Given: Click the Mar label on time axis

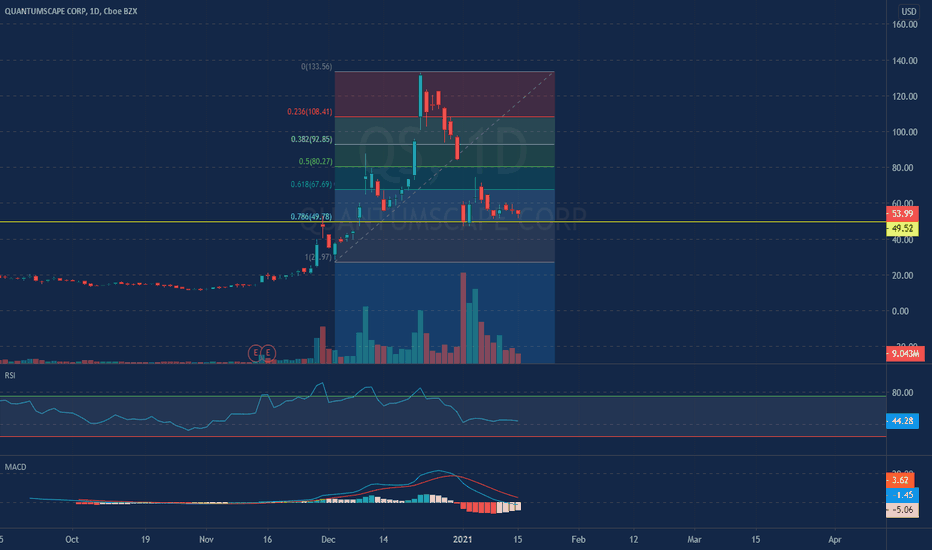Looking at the screenshot, I should [x=694, y=539].
